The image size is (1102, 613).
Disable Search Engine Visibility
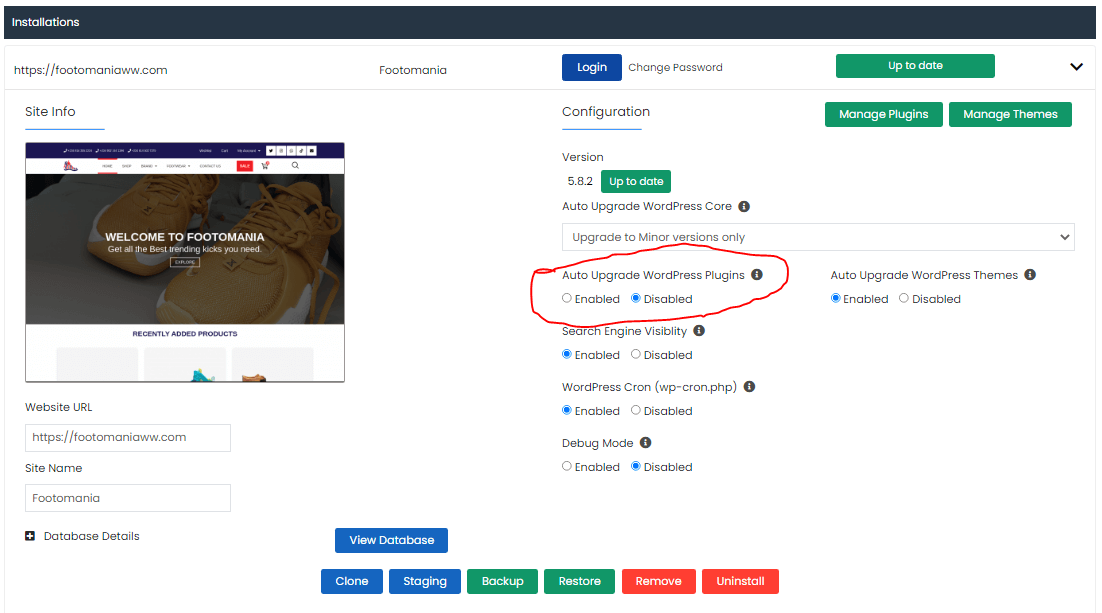pyautogui.click(x=636, y=355)
